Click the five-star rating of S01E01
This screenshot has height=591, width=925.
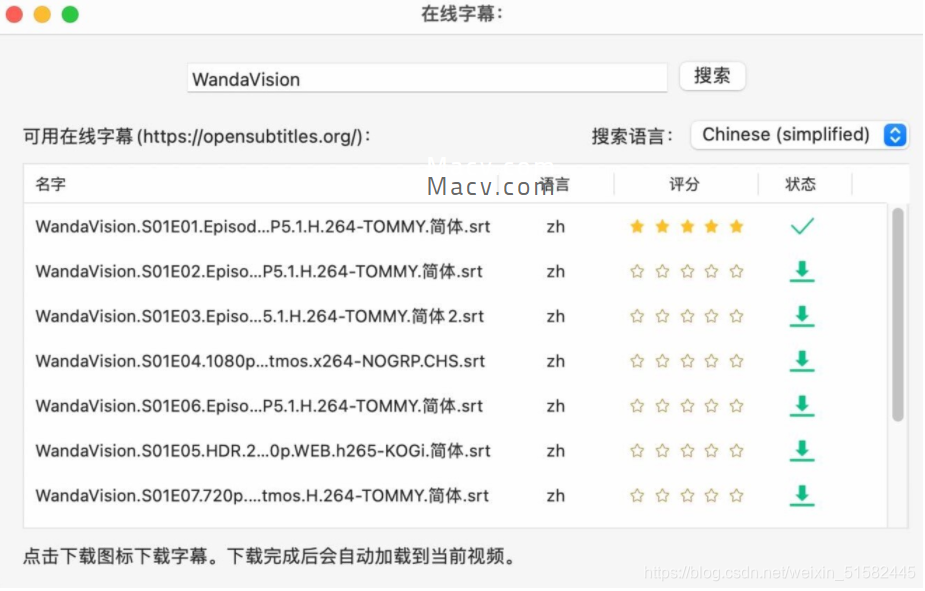tap(687, 226)
